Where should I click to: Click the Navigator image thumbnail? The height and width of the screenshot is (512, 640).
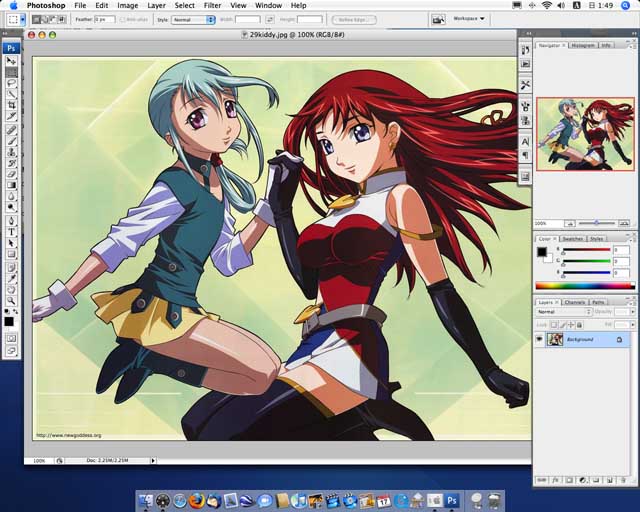[x=585, y=134]
